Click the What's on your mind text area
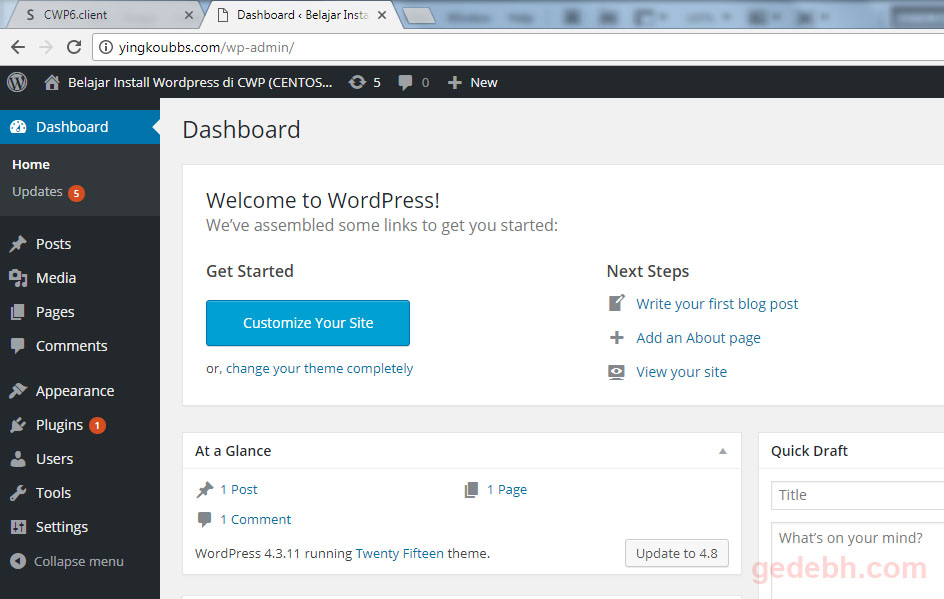944x599 pixels. [857, 560]
